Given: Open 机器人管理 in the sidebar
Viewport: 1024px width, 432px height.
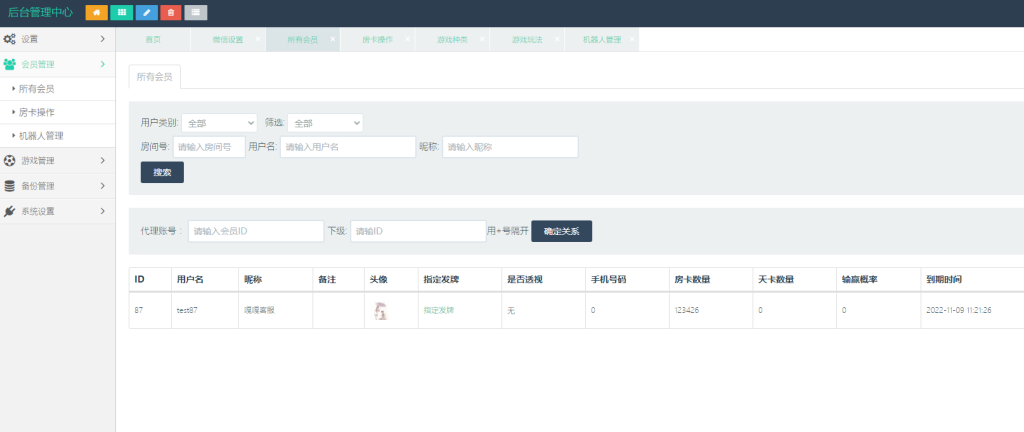Looking at the screenshot, I should pos(57,136).
